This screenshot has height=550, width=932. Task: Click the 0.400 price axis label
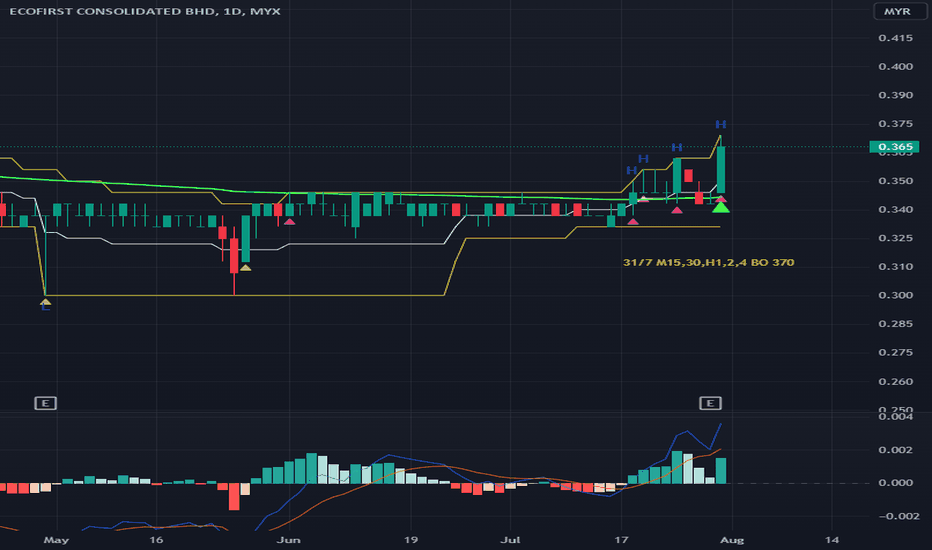pyautogui.click(x=895, y=67)
